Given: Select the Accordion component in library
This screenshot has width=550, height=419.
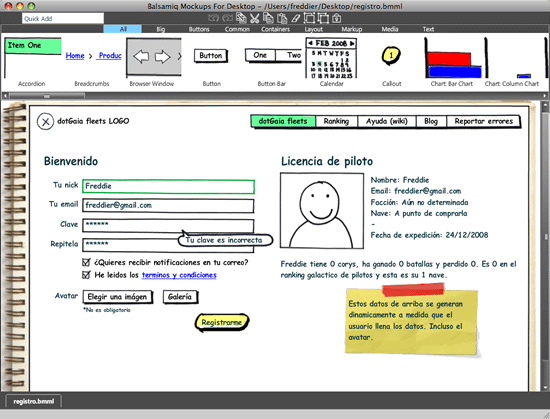Looking at the screenshot, I should [32, 62].
